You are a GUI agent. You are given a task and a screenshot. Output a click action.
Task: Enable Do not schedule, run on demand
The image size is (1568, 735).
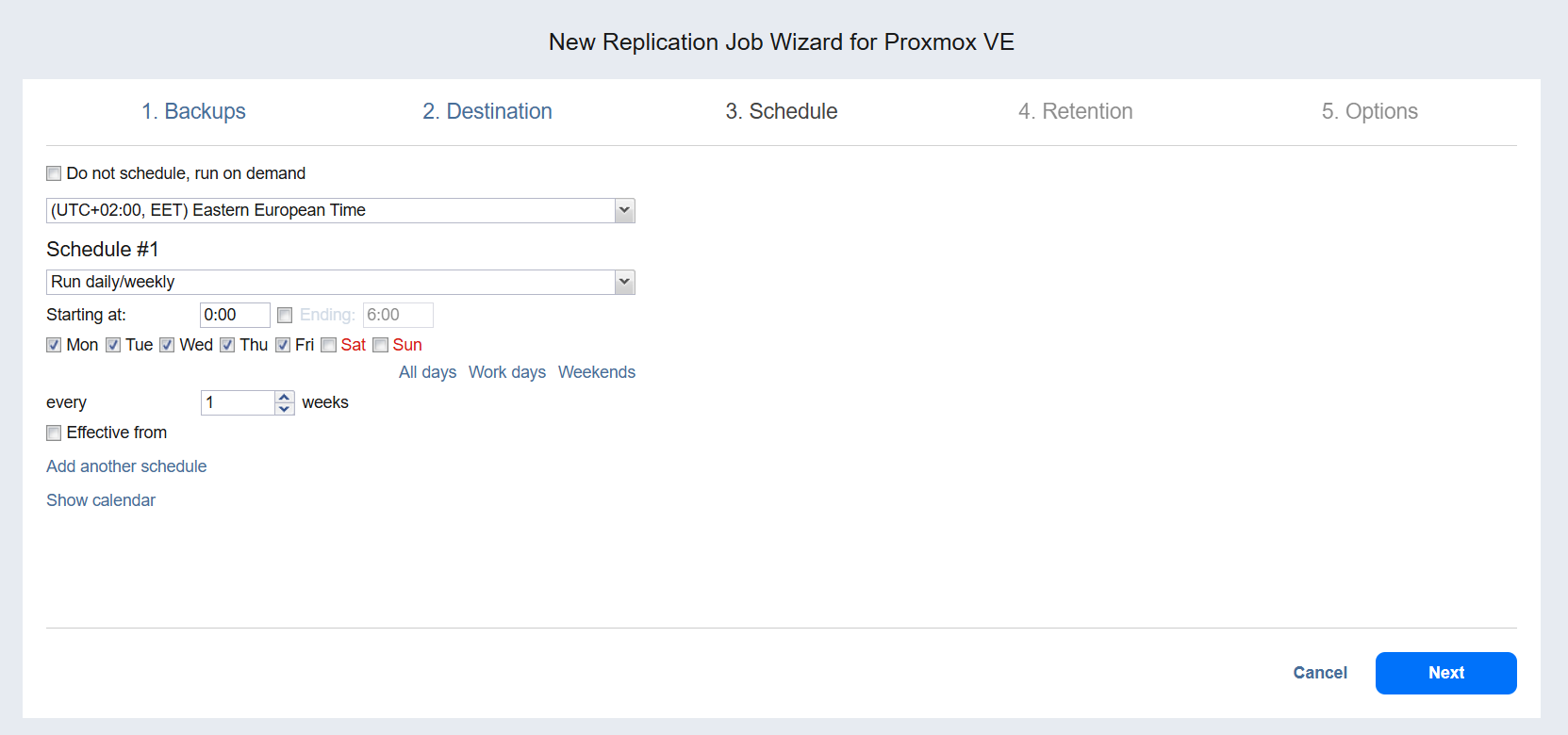click(55, 173)
